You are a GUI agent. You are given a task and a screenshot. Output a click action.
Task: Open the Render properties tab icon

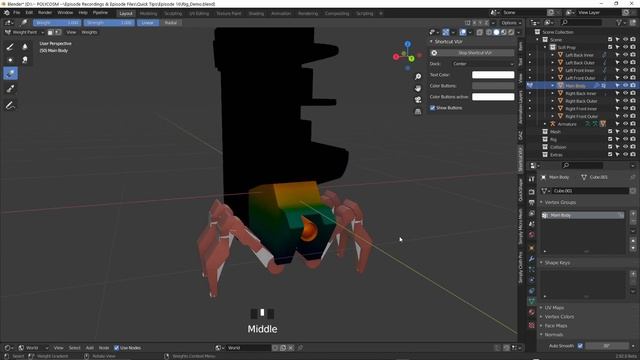coord(531,192)
